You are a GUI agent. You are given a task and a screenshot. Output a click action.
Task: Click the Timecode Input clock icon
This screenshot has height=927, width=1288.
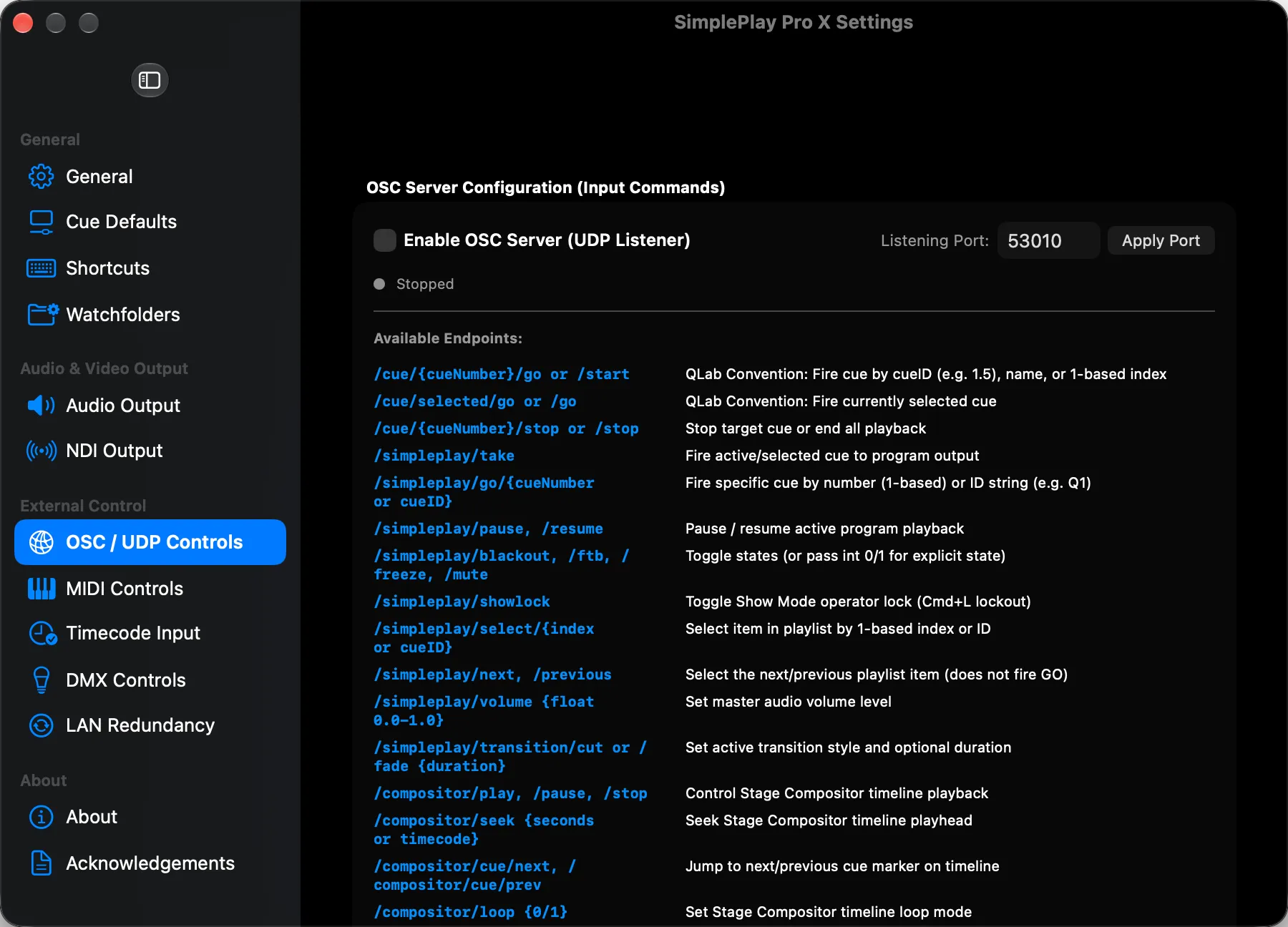tap(42, 633)
